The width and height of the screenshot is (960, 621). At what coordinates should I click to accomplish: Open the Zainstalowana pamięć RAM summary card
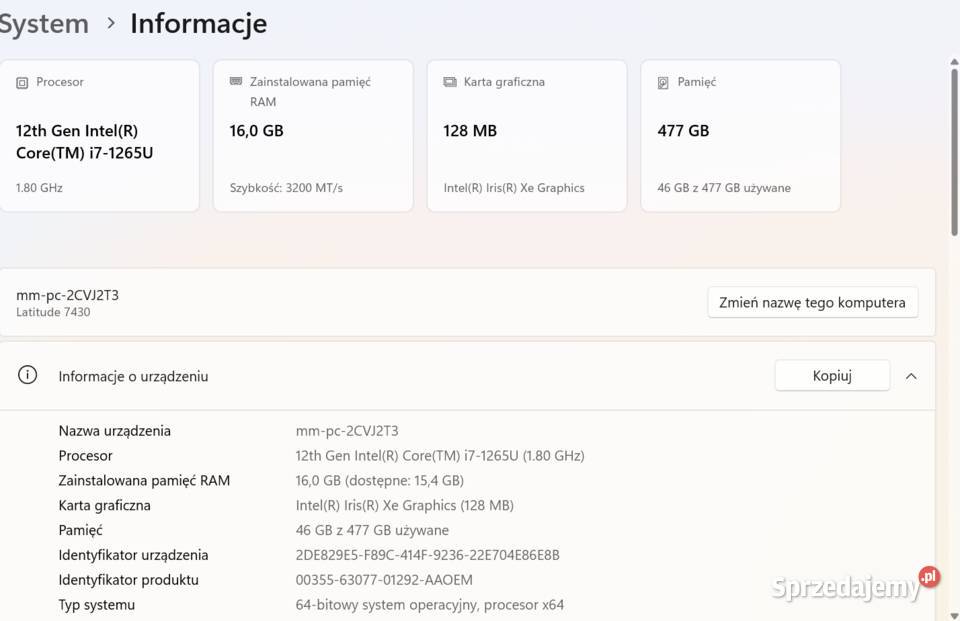[313, 136]
